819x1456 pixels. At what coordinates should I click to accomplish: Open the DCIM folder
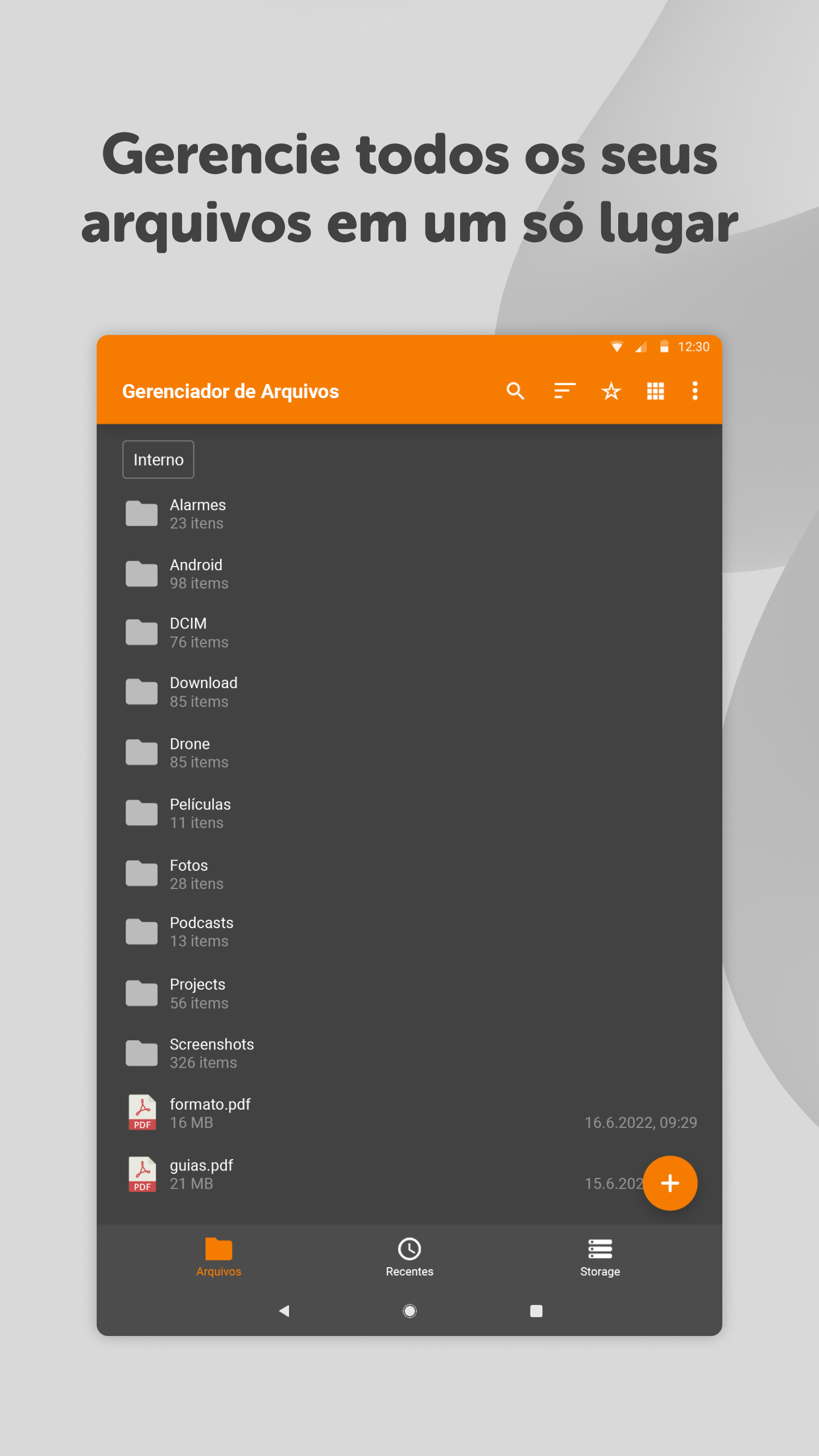pos(409,633)
